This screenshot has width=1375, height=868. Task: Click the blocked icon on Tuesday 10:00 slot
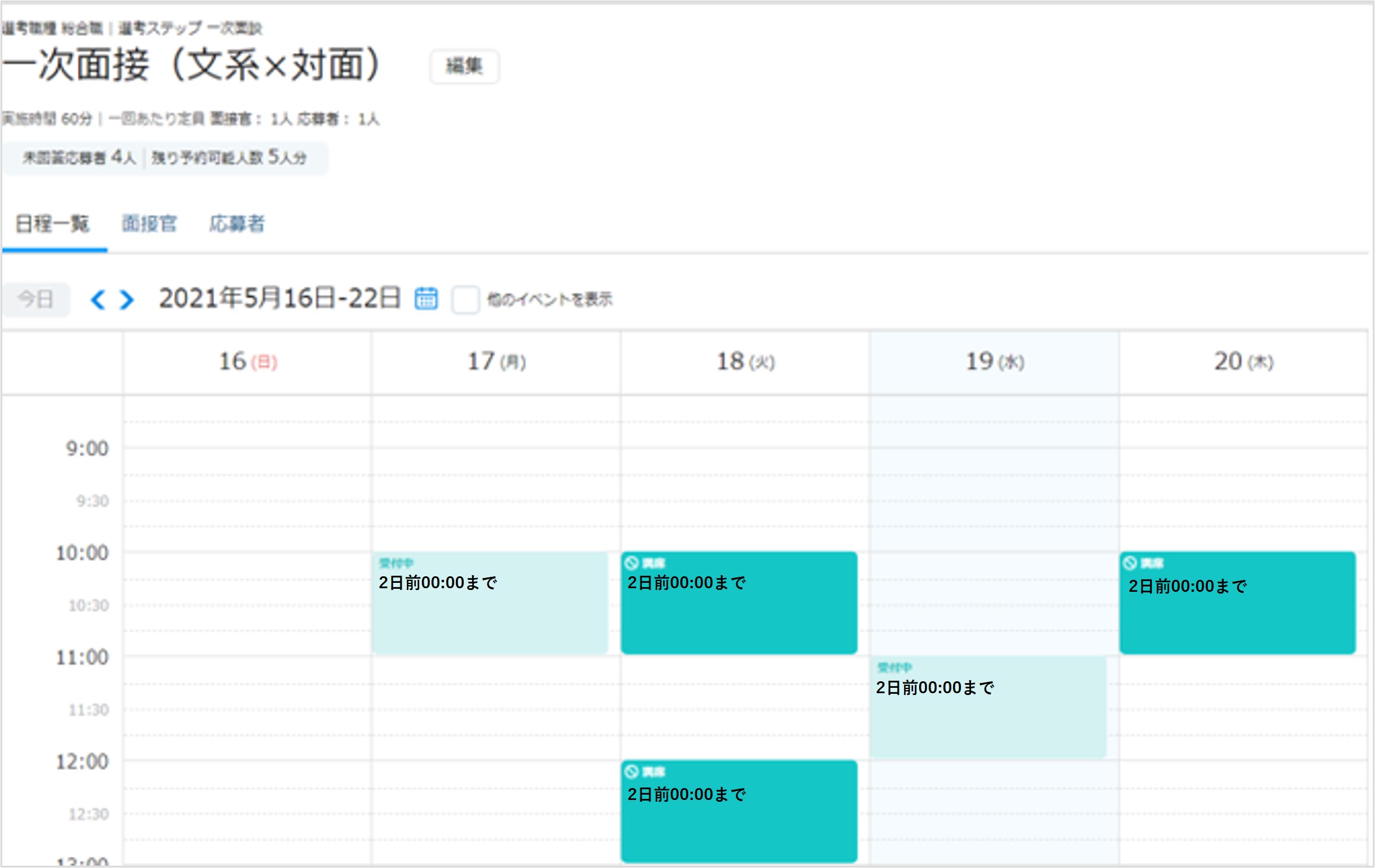[x=631, y=563]
